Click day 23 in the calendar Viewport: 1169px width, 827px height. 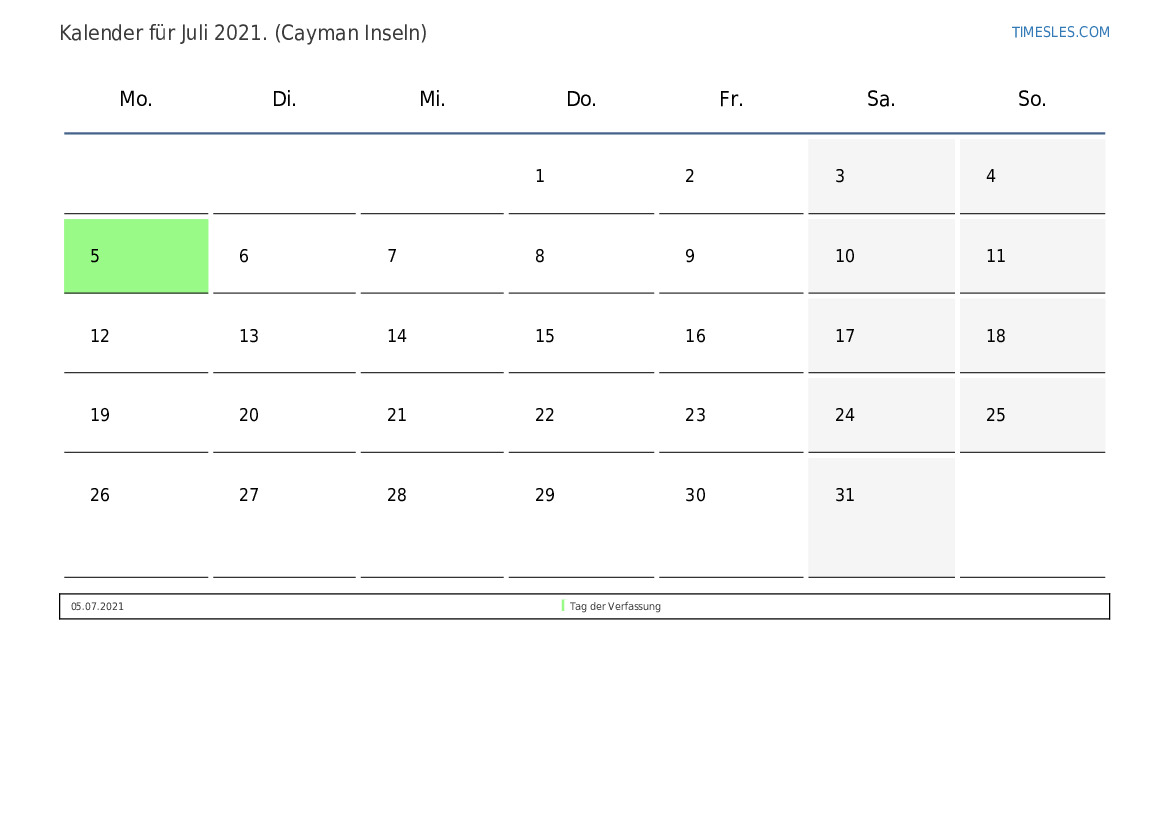[x=731, y=415]
